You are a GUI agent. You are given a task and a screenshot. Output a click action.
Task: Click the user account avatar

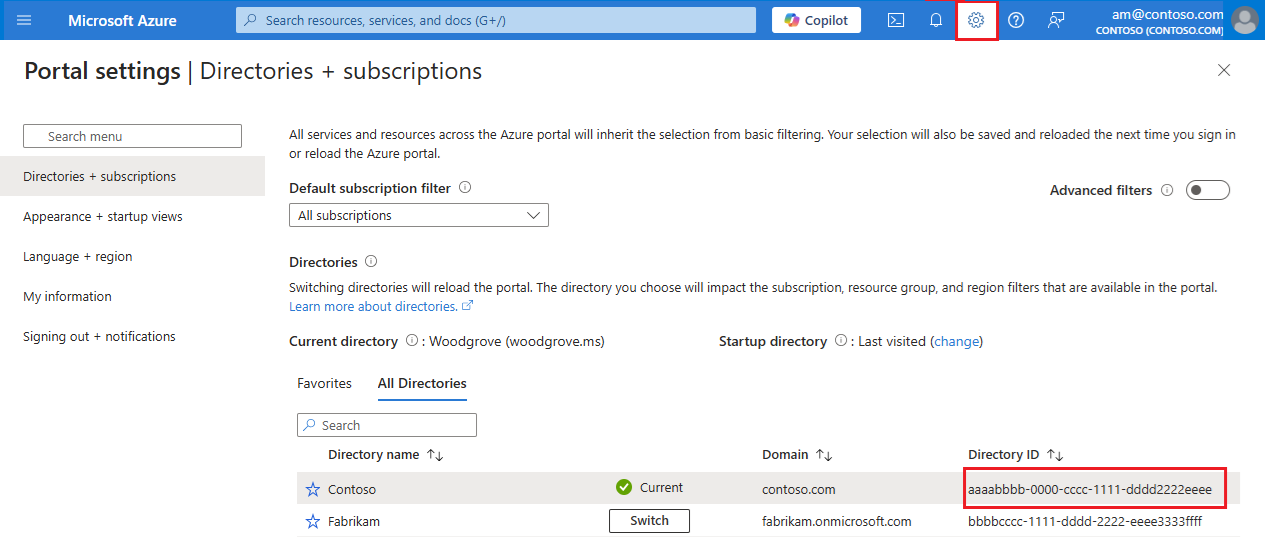[1245, 20]
